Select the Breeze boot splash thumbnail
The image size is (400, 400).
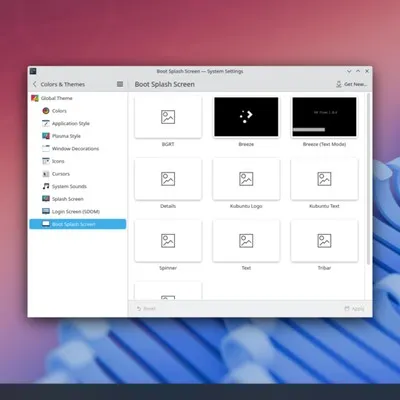tap(246, 117)
